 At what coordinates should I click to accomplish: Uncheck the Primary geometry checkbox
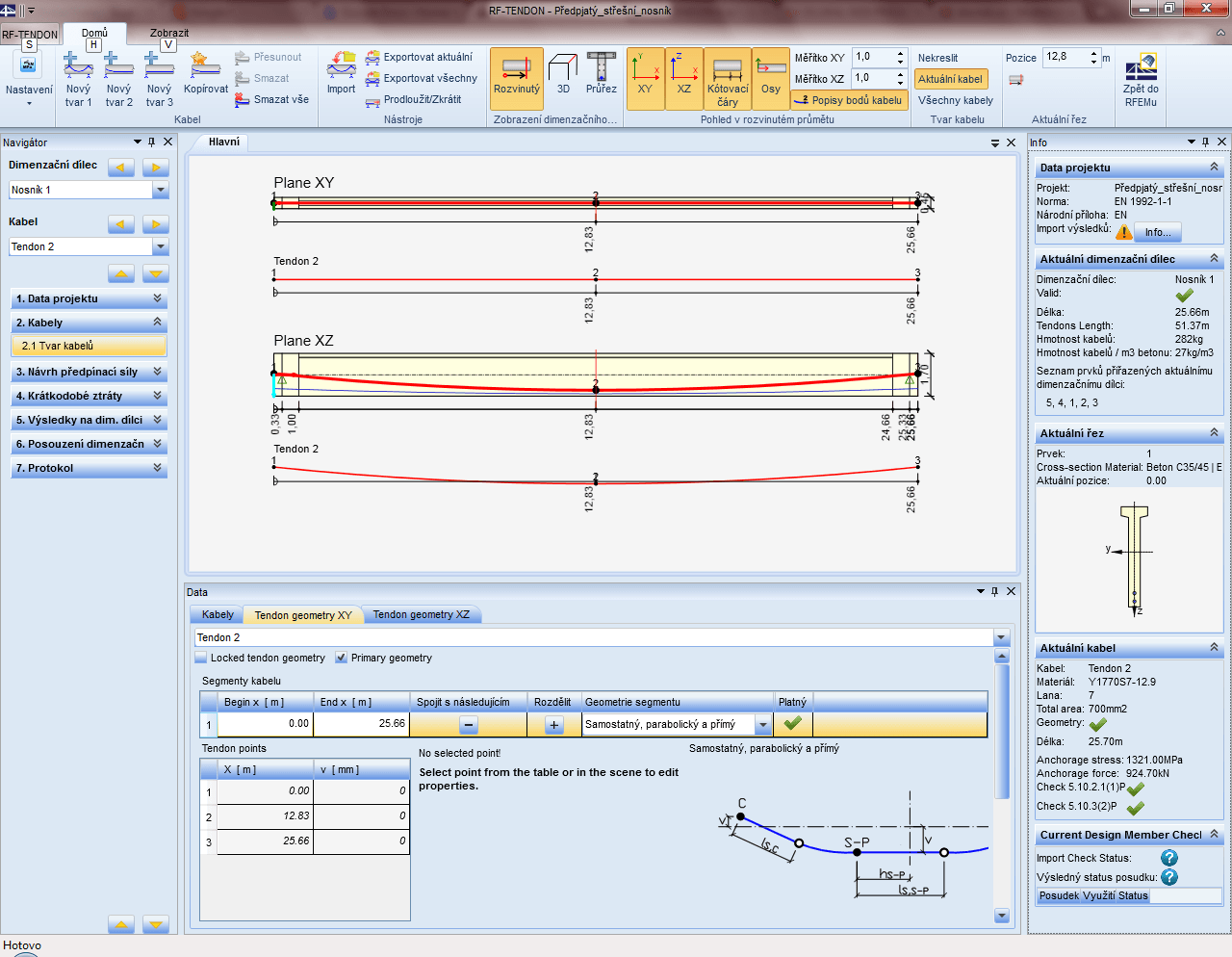click(341, 659)
